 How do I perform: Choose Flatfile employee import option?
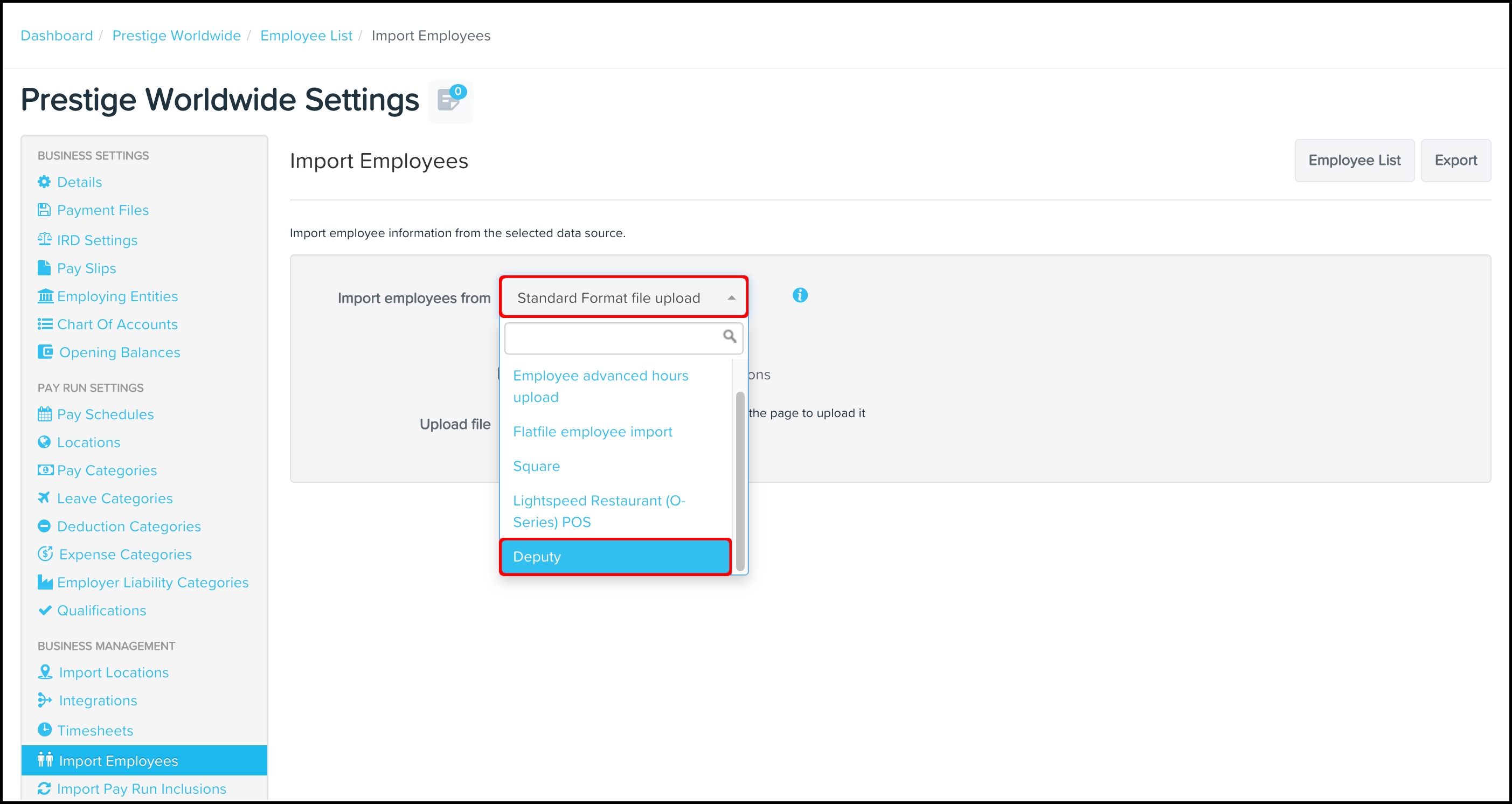[x=592, y=431]
